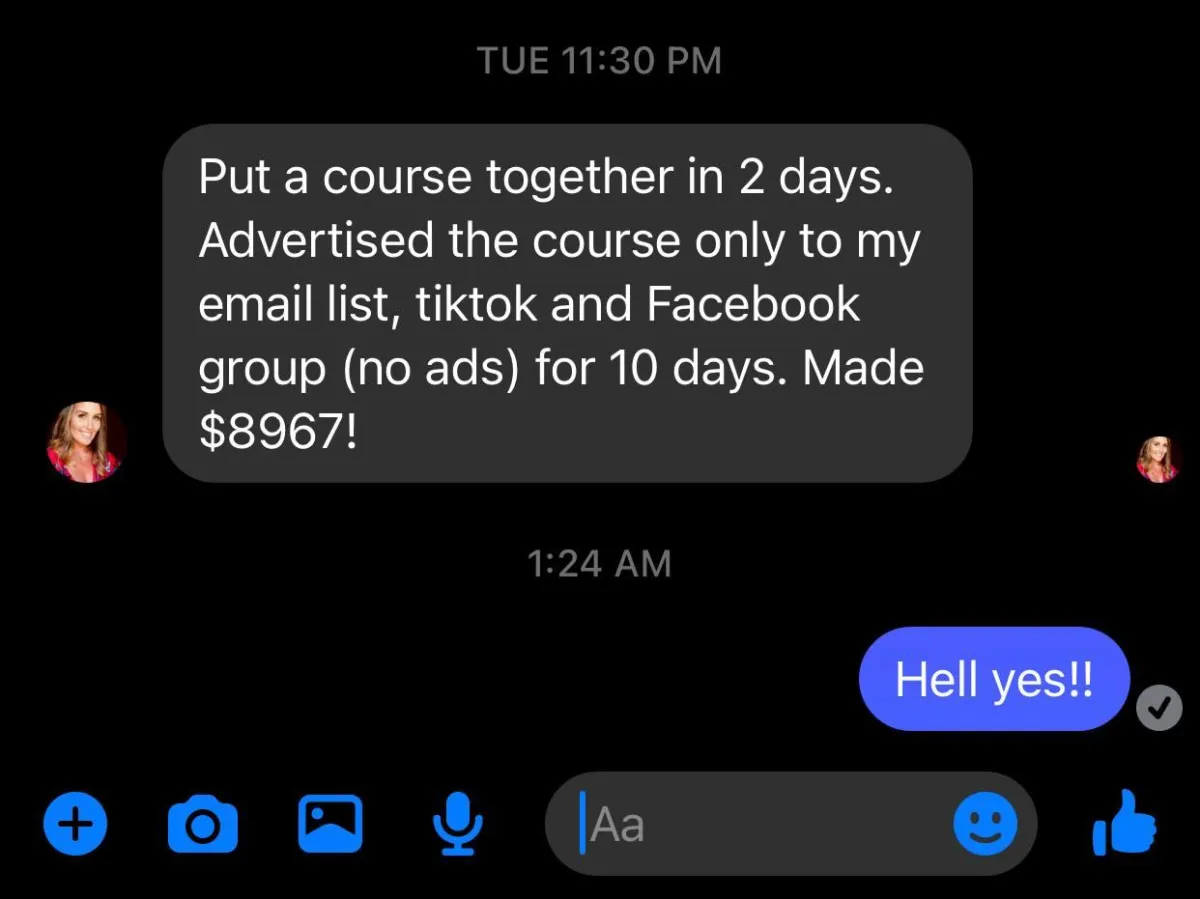Tap the 1:24 AM timestamp
This screenshot has height=899, width=1200.
point(599,564)
